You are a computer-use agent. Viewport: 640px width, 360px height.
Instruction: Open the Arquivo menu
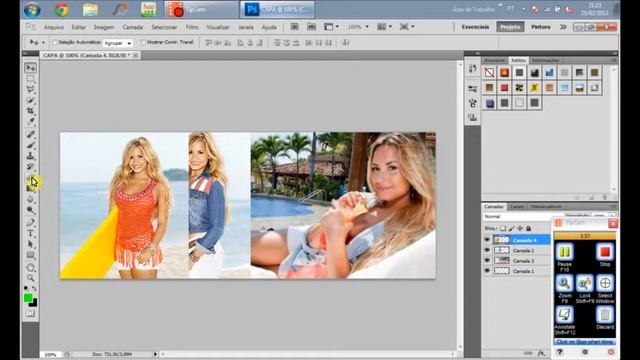[x=53, y=27]
